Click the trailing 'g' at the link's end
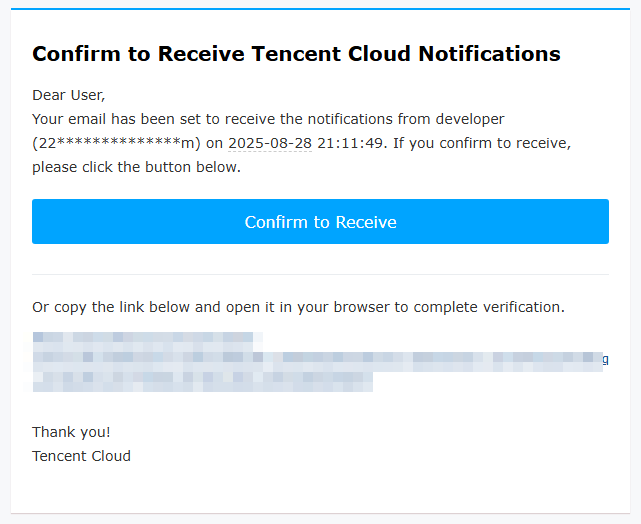Image resolution: width=641 pixels, height=524 pixels. (604, 358)
